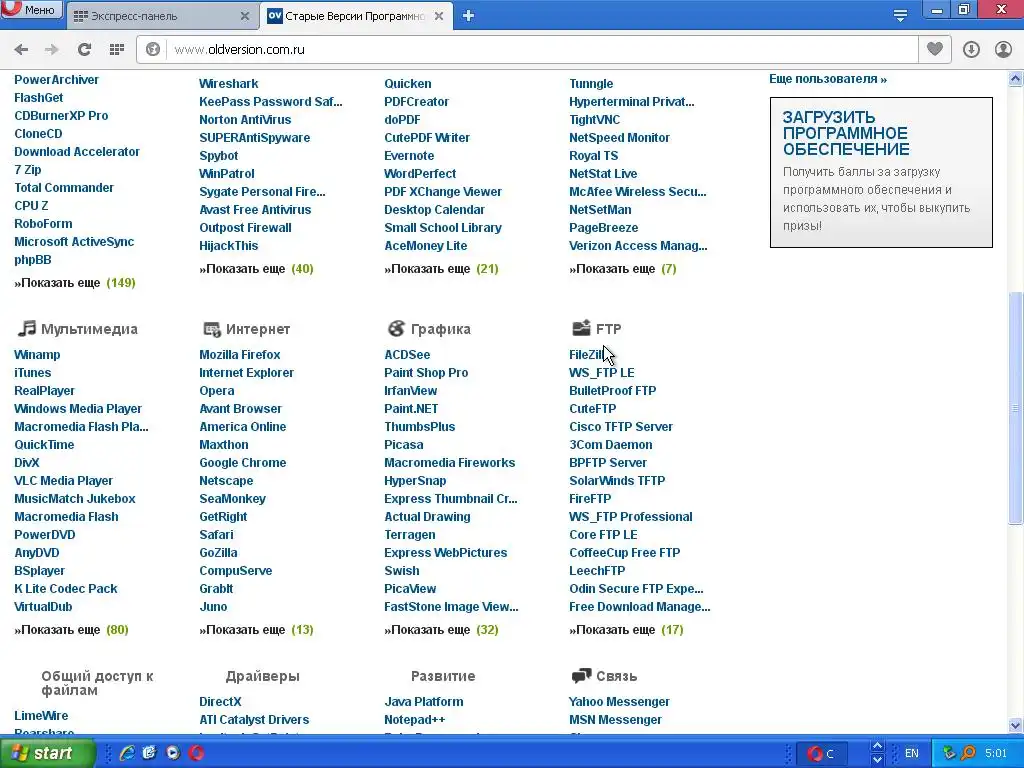Open the Google Chrome link
This screenshot has height=768, width=1024.
(x=242, y=463)
